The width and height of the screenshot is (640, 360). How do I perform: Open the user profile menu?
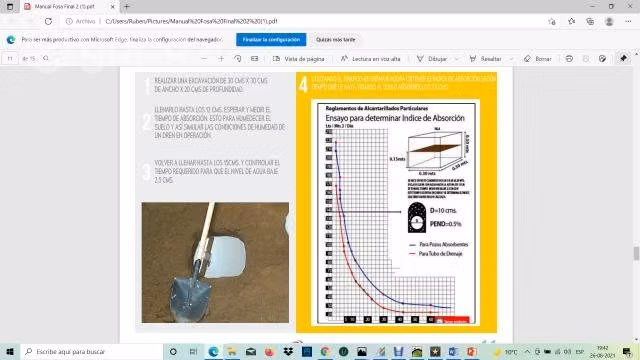[x=609, y=22]
